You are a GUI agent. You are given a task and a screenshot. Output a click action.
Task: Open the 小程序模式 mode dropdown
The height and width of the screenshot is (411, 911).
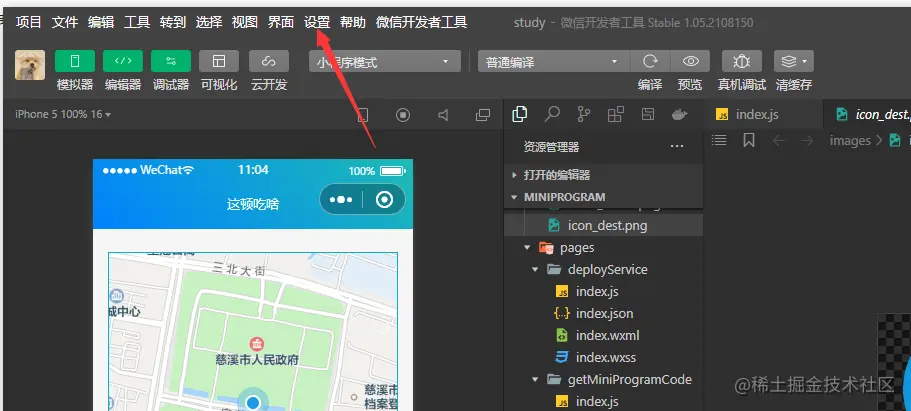click(x=385, y=62)
